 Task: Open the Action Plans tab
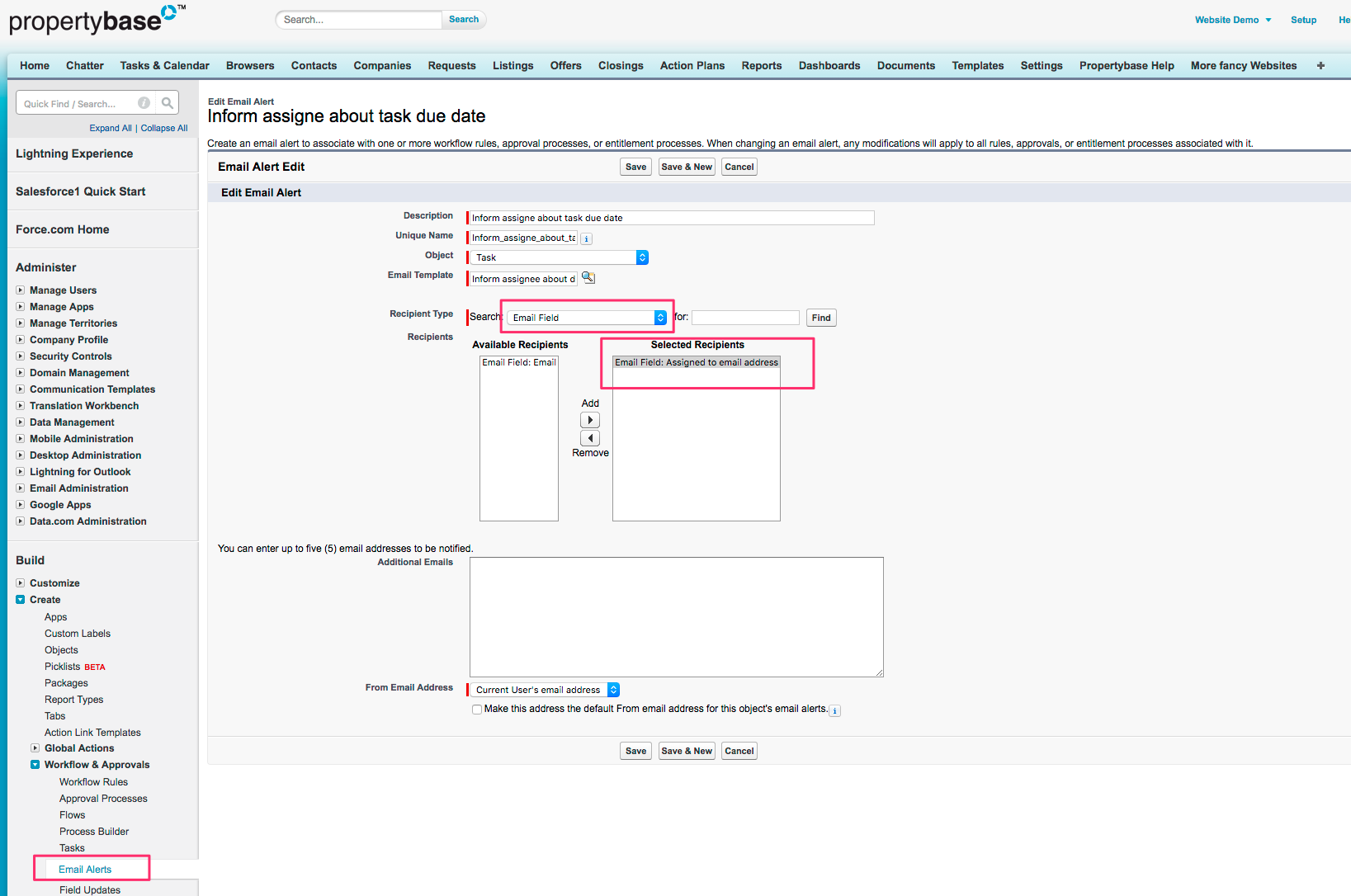coord(692,65)
